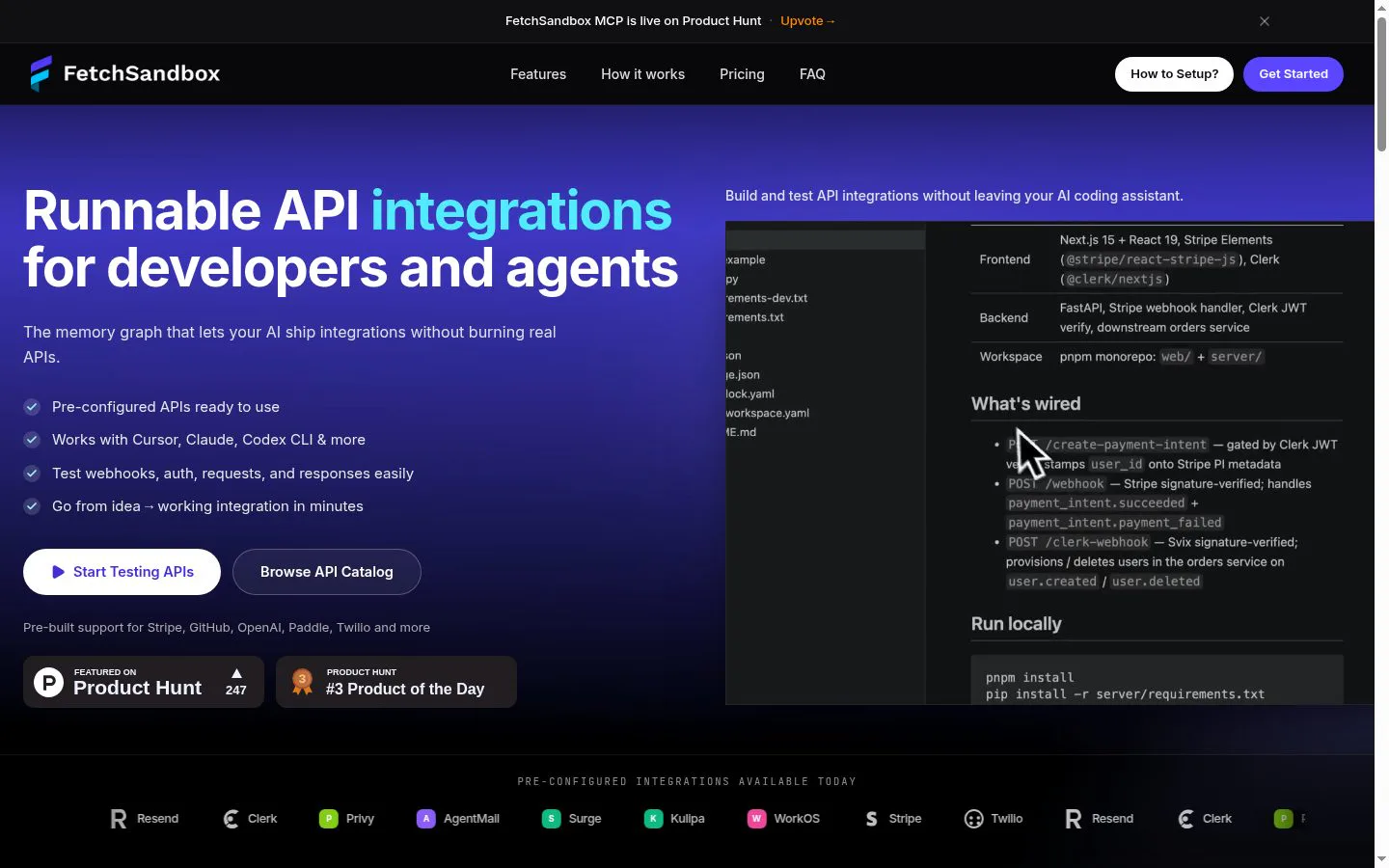Click the 'Frontend' table cell
This screenshot has height=868, width=1389.
(x=1004, y=259)
